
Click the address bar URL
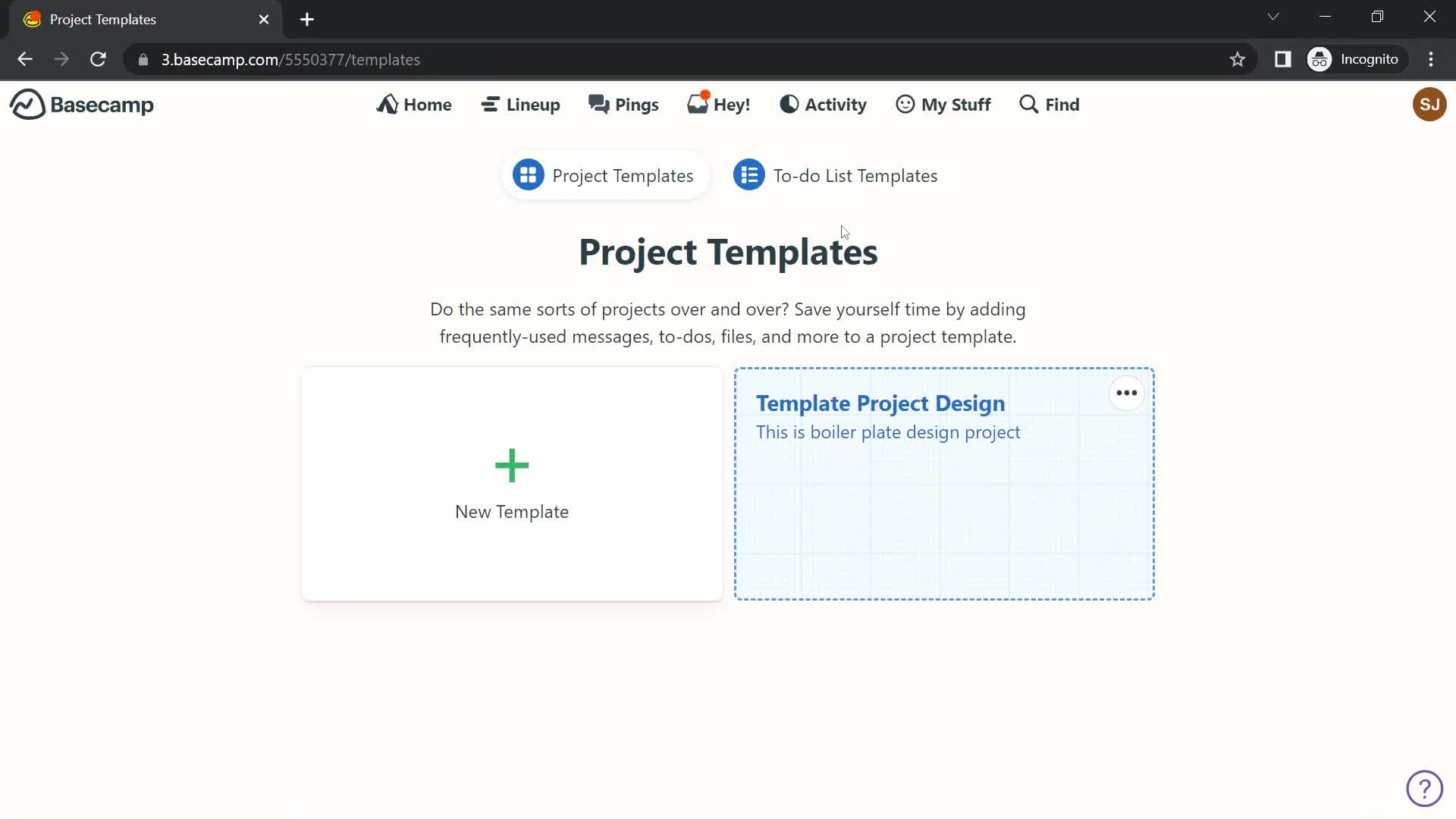(x=290, y=59)
